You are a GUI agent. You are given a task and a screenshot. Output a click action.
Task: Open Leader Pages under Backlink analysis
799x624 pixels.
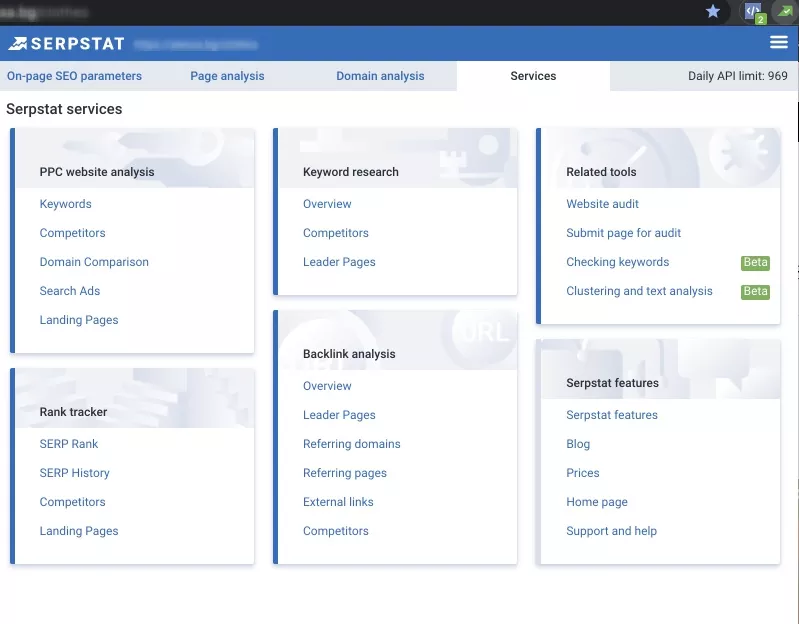tap(339, 415)
